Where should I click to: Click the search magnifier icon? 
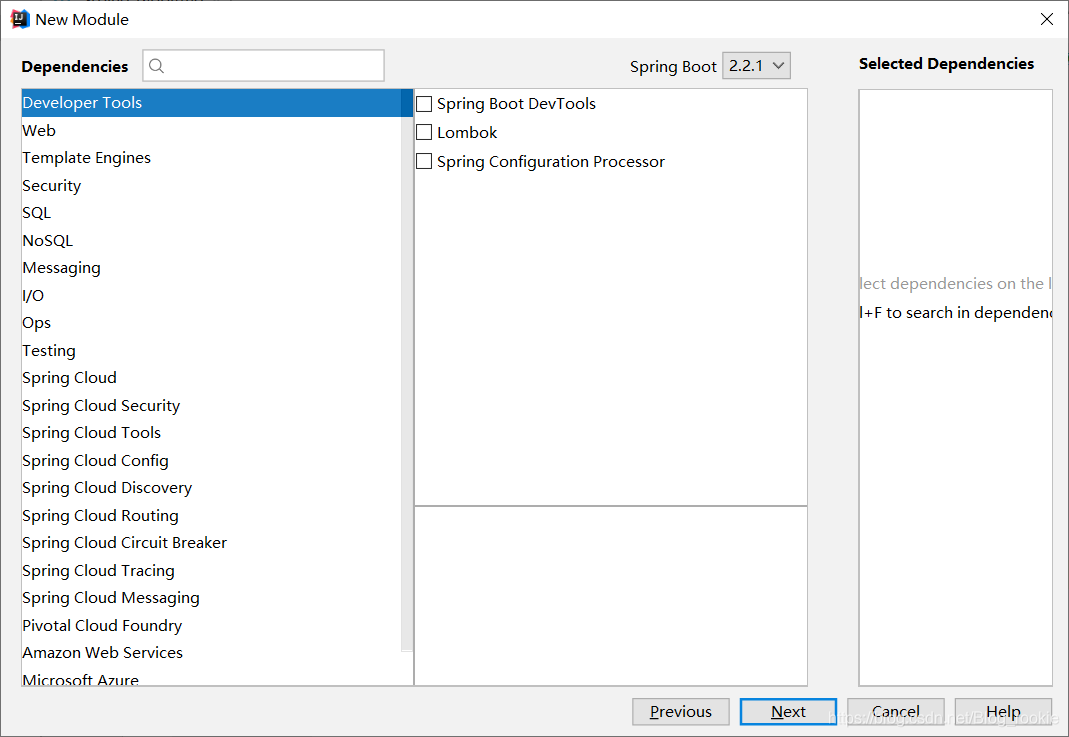click(x=156, y=65)
